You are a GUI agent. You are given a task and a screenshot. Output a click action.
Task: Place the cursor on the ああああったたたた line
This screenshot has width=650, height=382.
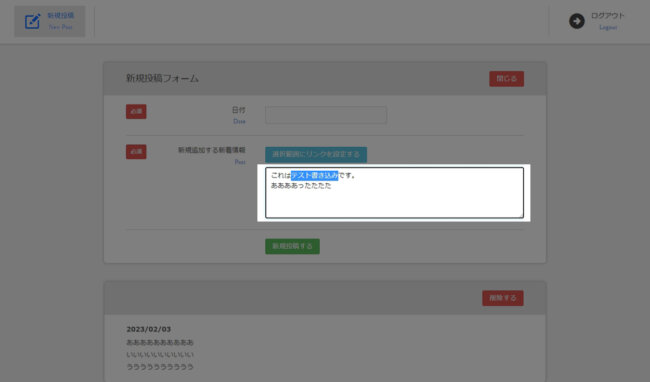(301, 186)
